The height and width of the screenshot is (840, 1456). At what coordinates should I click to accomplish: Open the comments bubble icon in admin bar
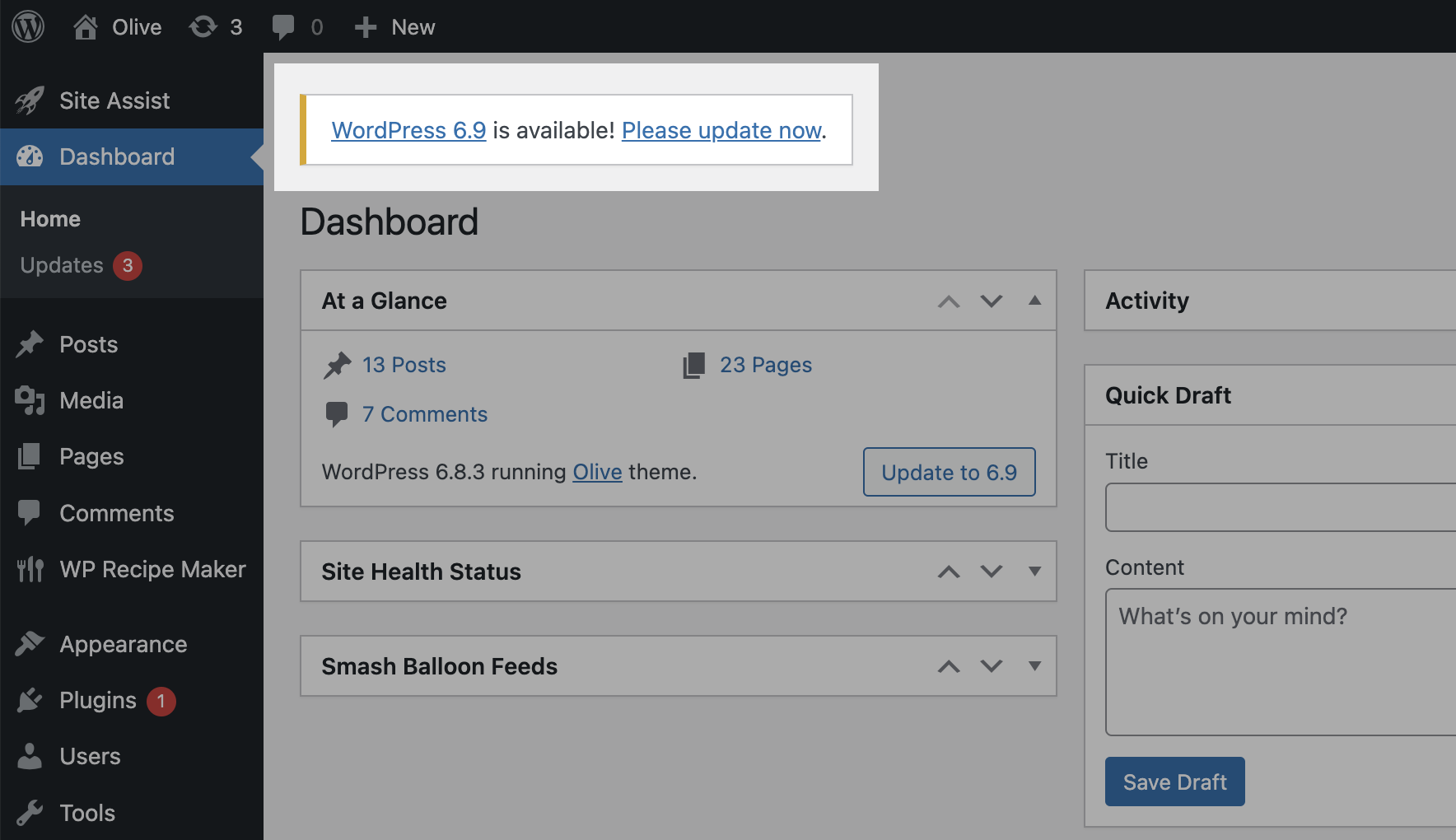point(283,27)
